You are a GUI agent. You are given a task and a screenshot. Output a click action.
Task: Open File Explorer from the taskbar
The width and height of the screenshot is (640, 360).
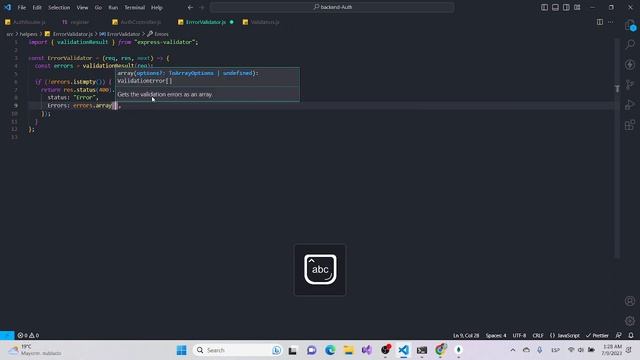click(x=348, y=350)
